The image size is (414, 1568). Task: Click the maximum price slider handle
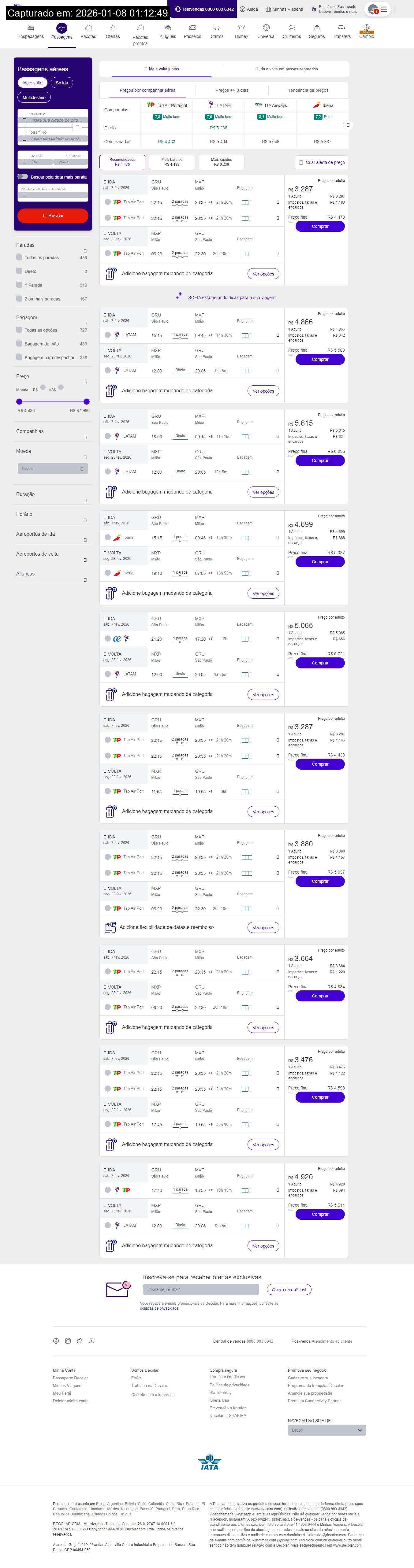click(x=87, y=402)
